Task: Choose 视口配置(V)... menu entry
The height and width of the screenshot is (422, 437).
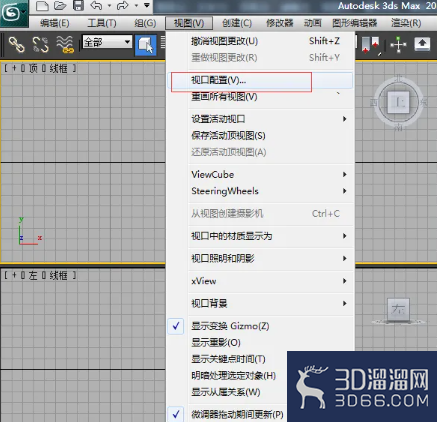Action: pyautogui.click(x=261, y=80)
